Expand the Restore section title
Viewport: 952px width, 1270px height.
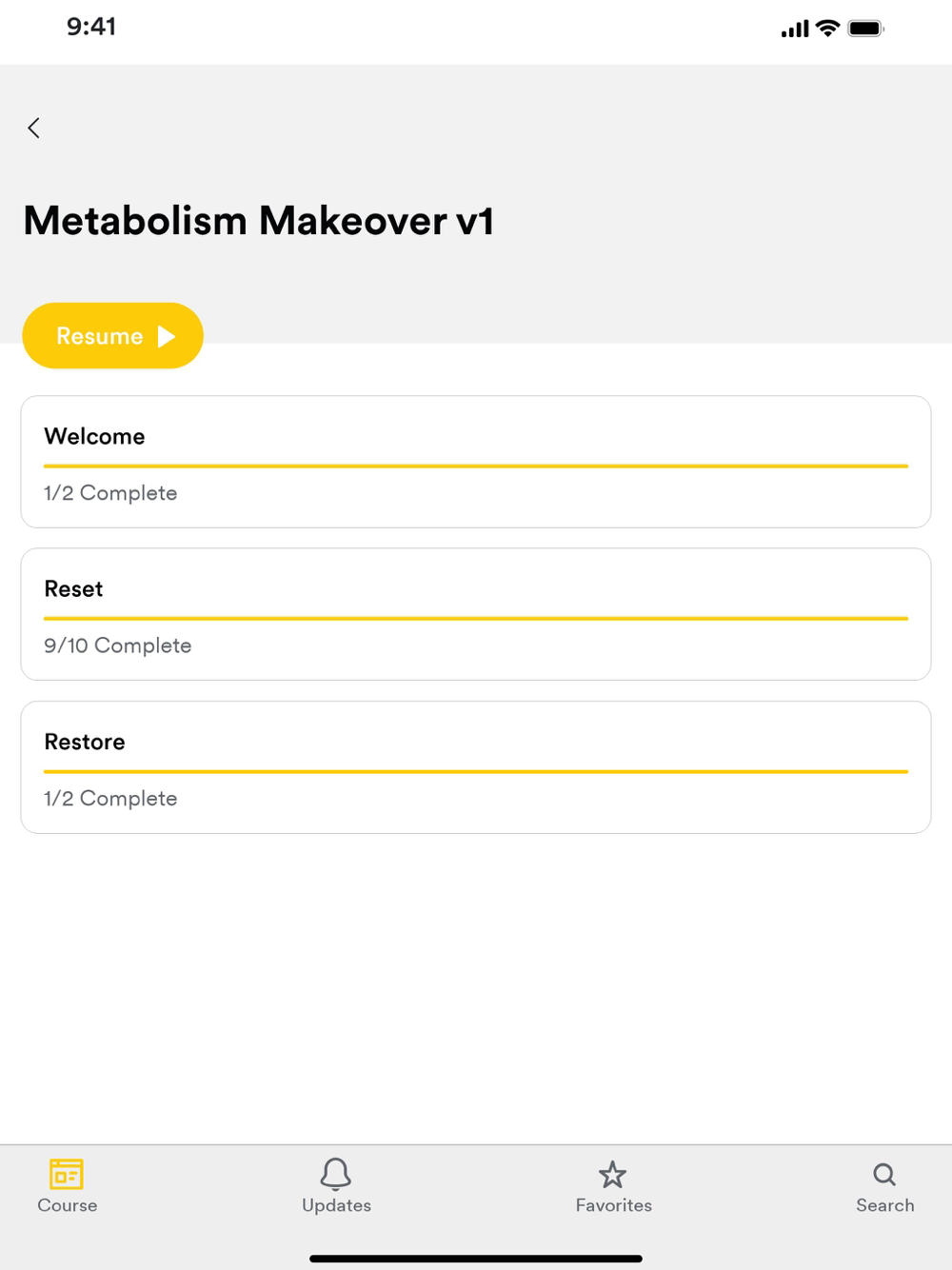(85, 742)
